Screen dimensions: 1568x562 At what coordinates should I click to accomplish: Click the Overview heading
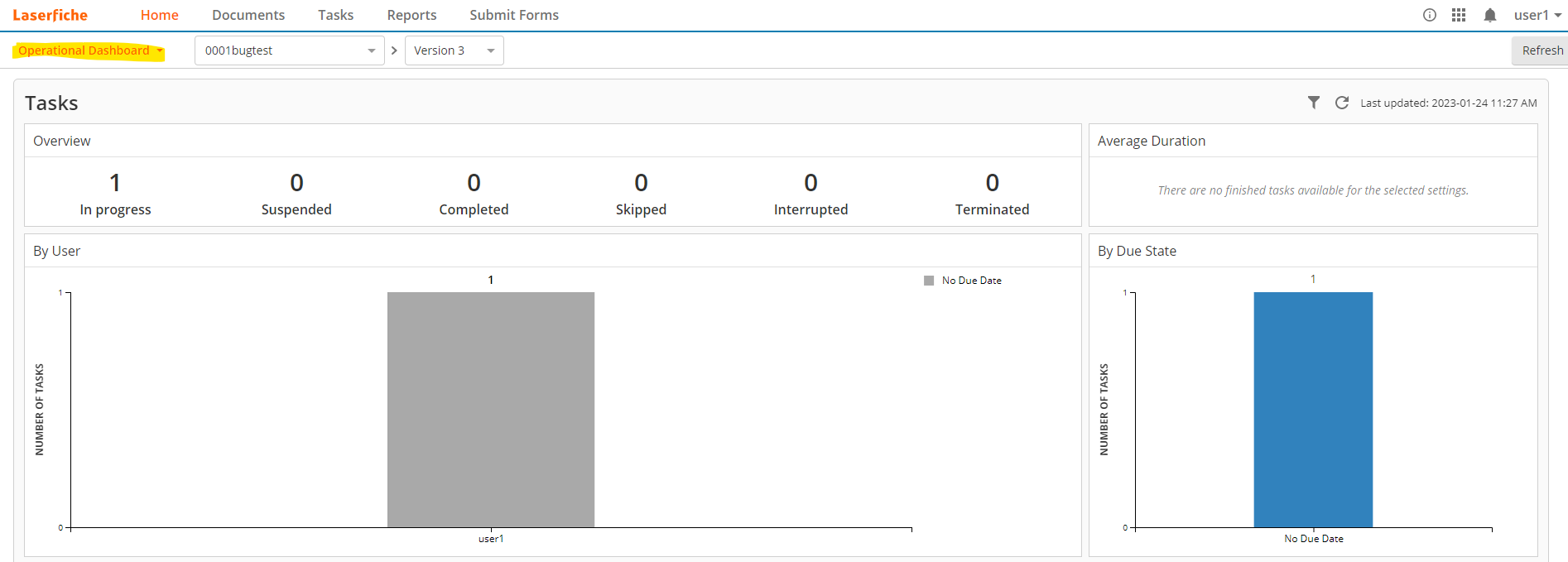pyautogui.click(x=62, y=141)
